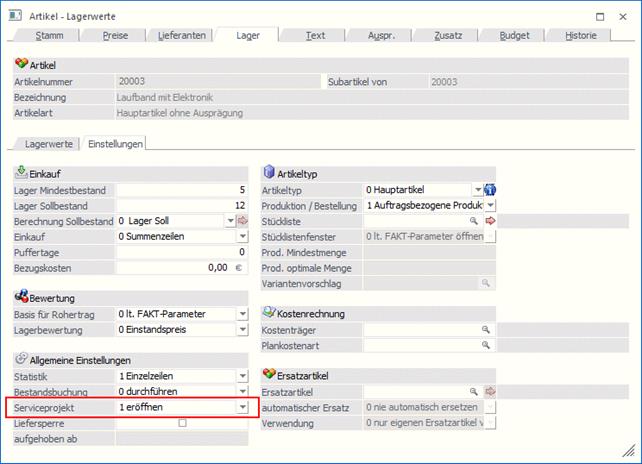Click into the Puffertage field
This screenshot has width=642, height=464.
[x=182, y=252]
